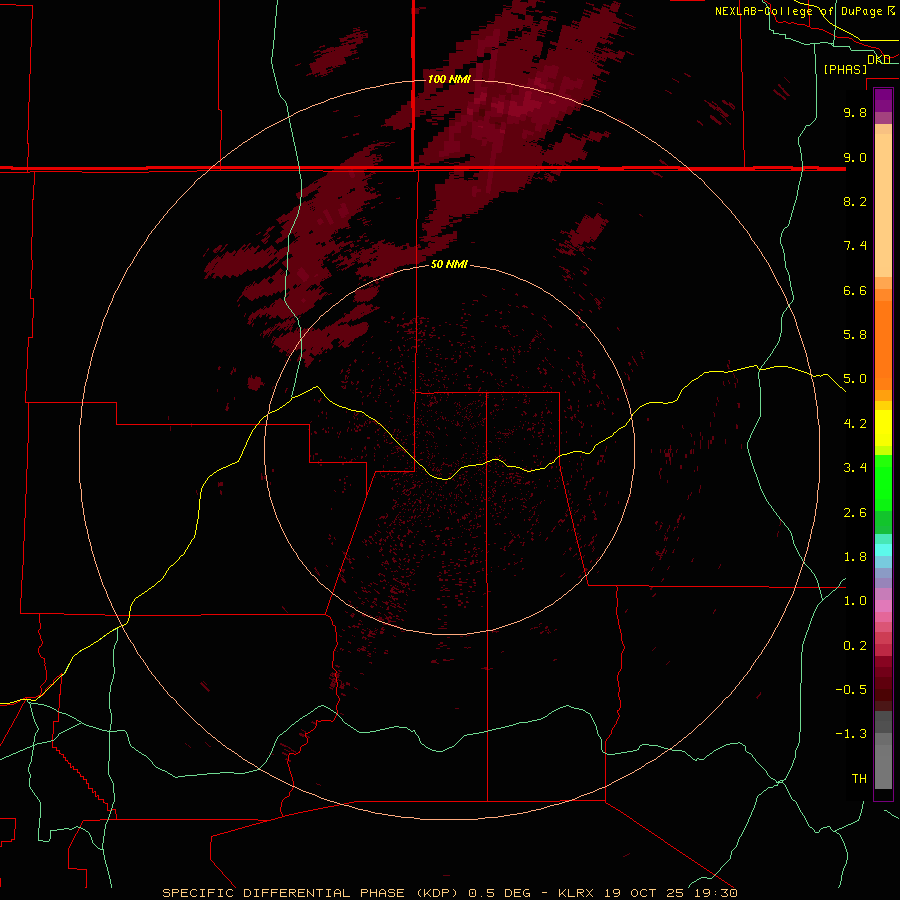Click the 50 NMI range ring label
This screenshot has width=900, height=900.
[449, 264]
